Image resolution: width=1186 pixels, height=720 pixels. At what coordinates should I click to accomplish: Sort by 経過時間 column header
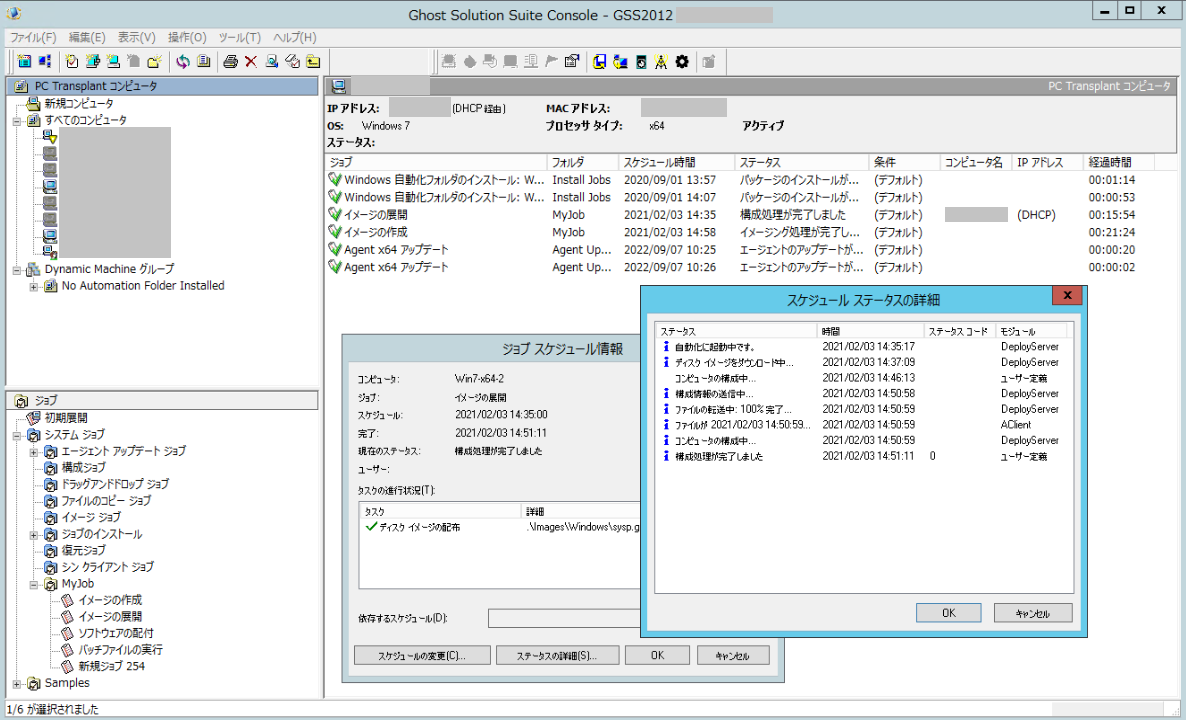[1119, 163]
